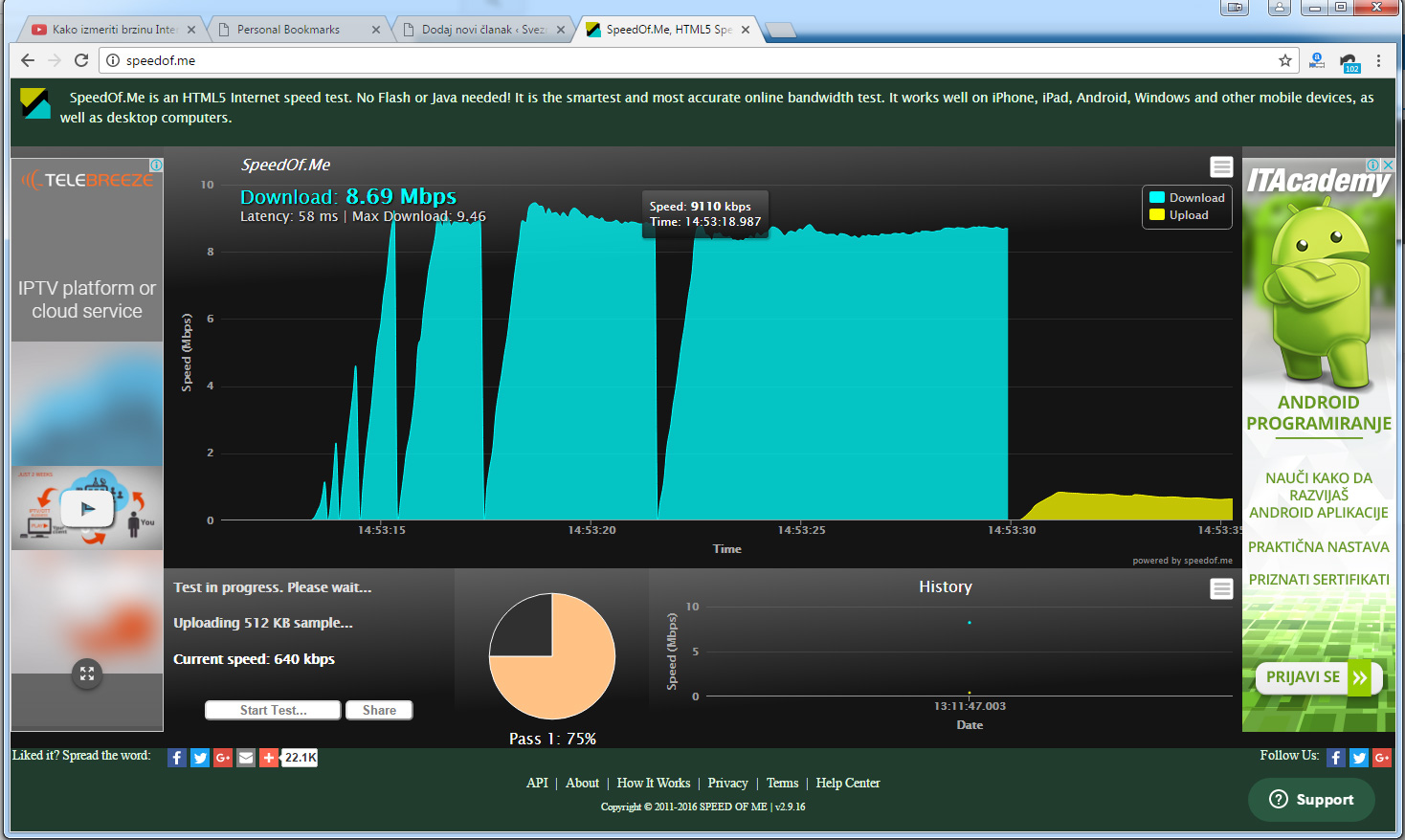This screenshot has width=1405, height=840.
Task: Toggle Upload series in chart legend
Action: point(1179,215)
